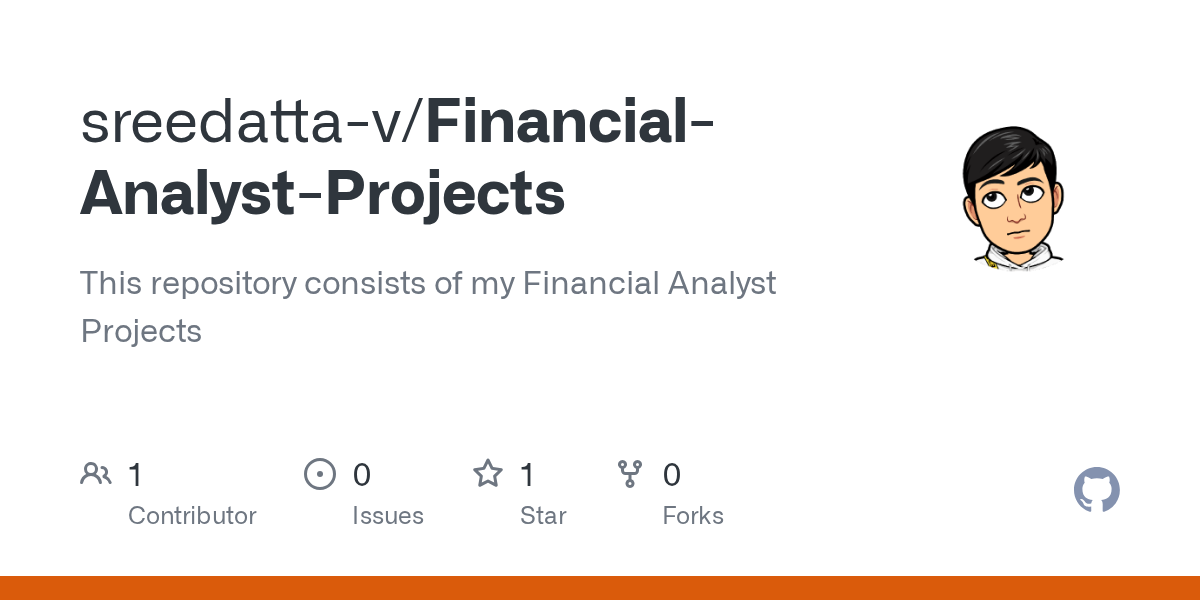Open the 'Issues' label
Viewport: 1200px width, 600px height.
pos(388,516)
